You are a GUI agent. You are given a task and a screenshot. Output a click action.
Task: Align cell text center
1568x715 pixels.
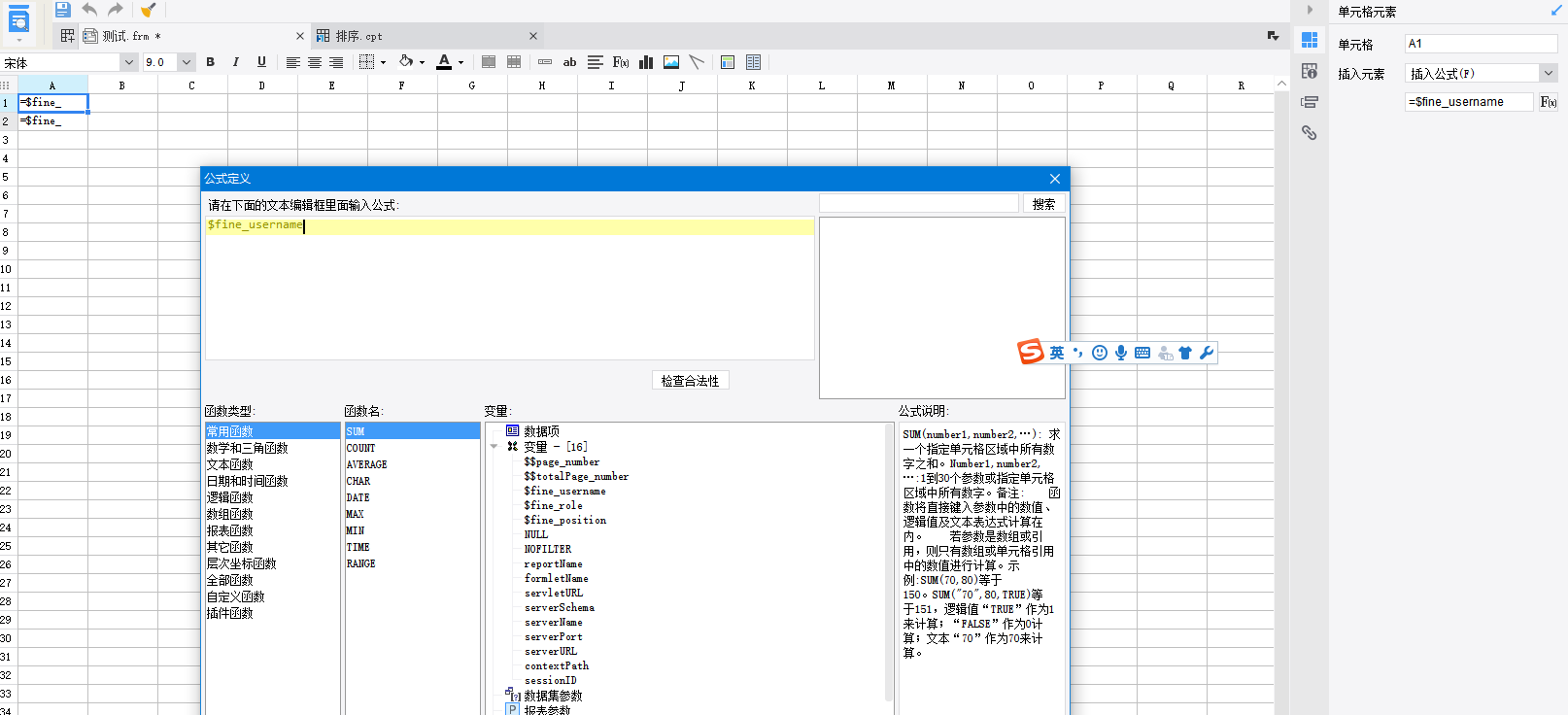(x=315, y=62)
